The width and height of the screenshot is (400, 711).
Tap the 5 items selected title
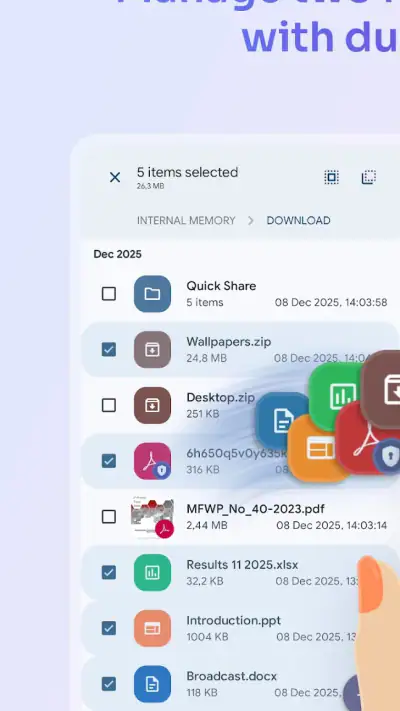[x=187, y=172]
